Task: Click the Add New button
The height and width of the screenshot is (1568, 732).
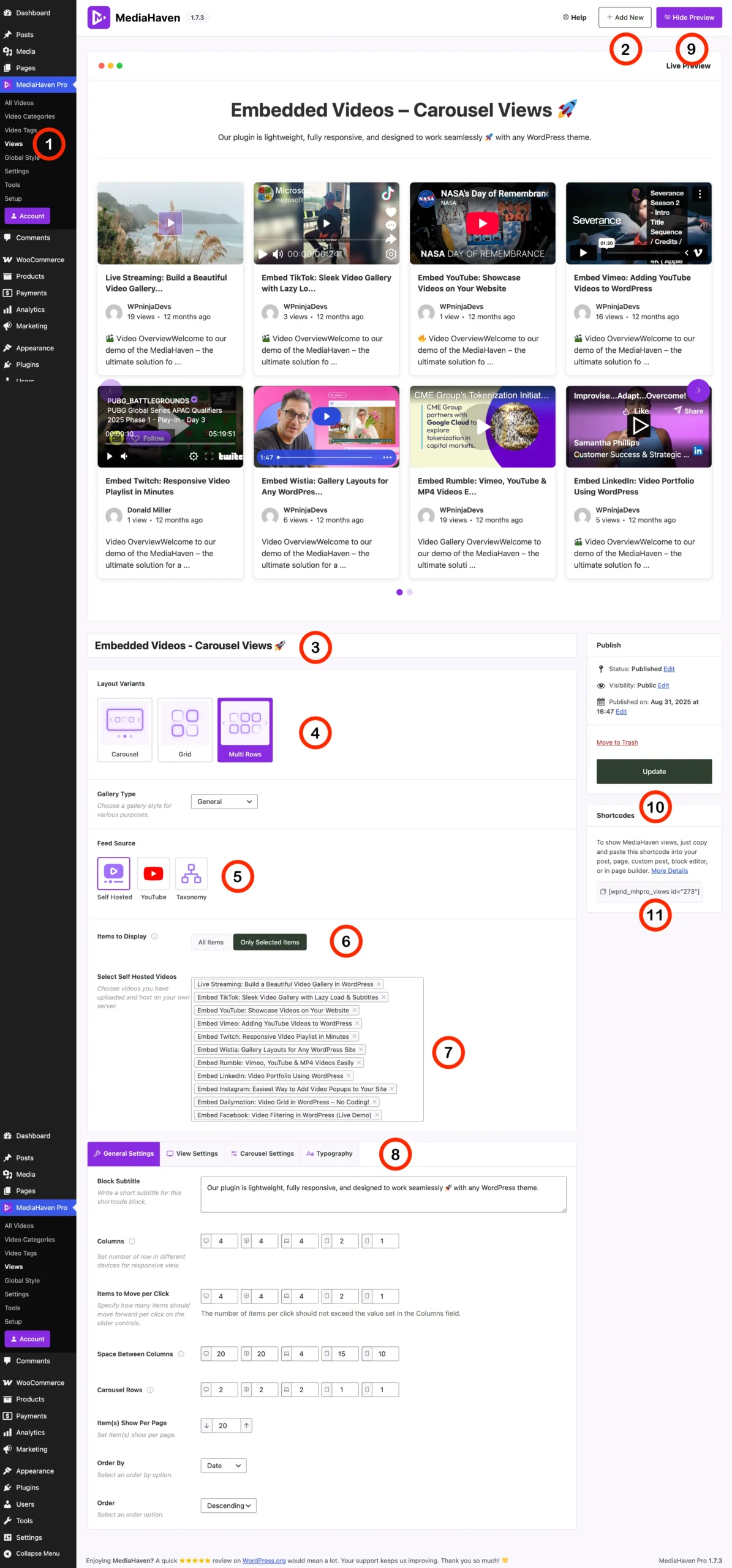Action: pyautogui.click(x=625, y=17)
